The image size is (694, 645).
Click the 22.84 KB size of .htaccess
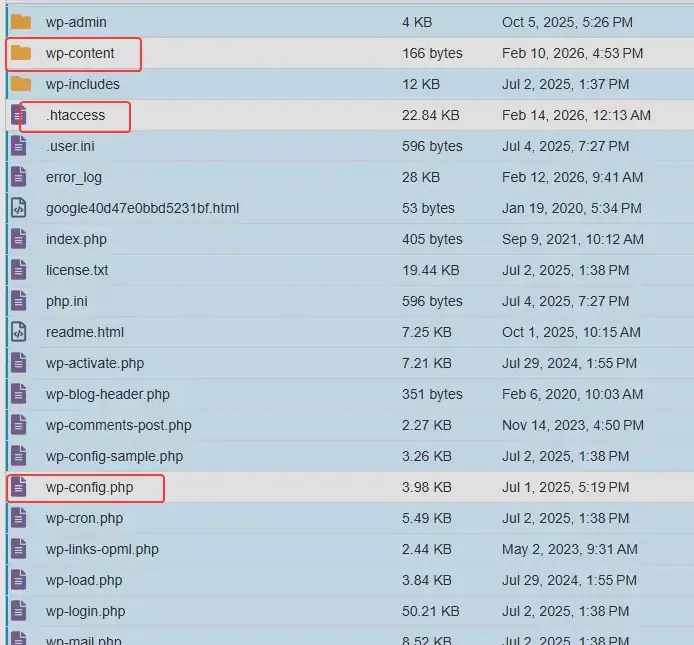(x=431, y=115)
